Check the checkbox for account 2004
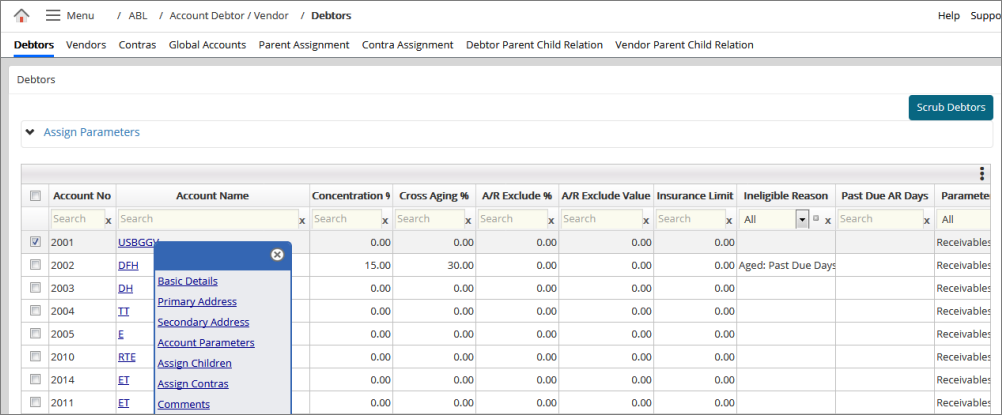The width and height of the screenshot is (1002, 415). tap(35, 312)
